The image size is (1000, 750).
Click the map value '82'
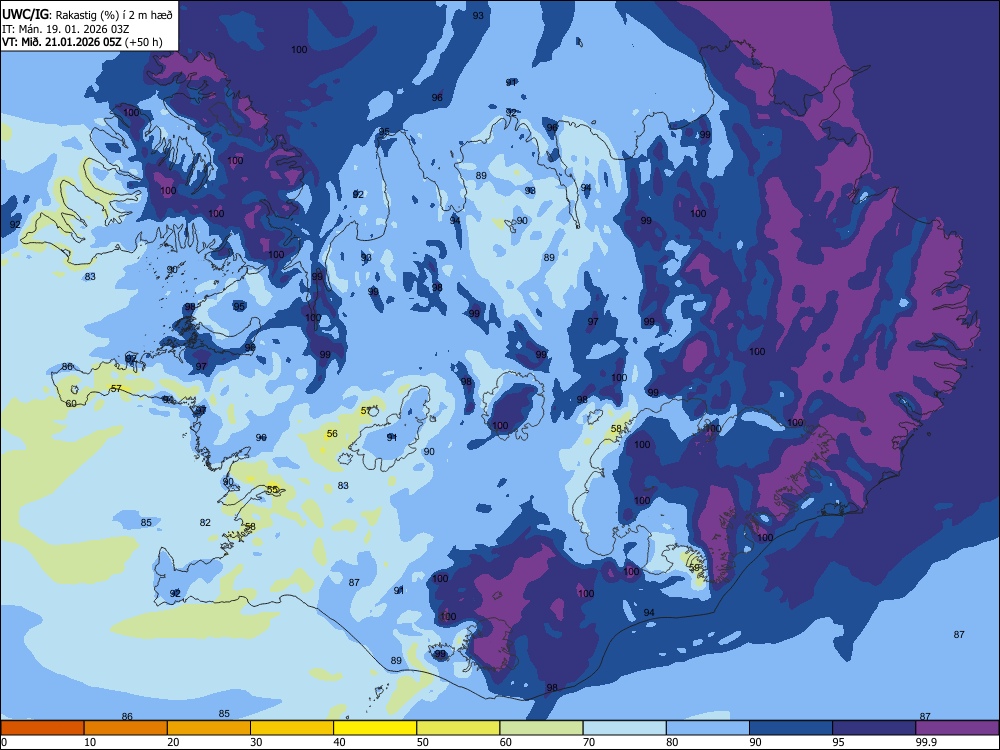click(205, 522)
